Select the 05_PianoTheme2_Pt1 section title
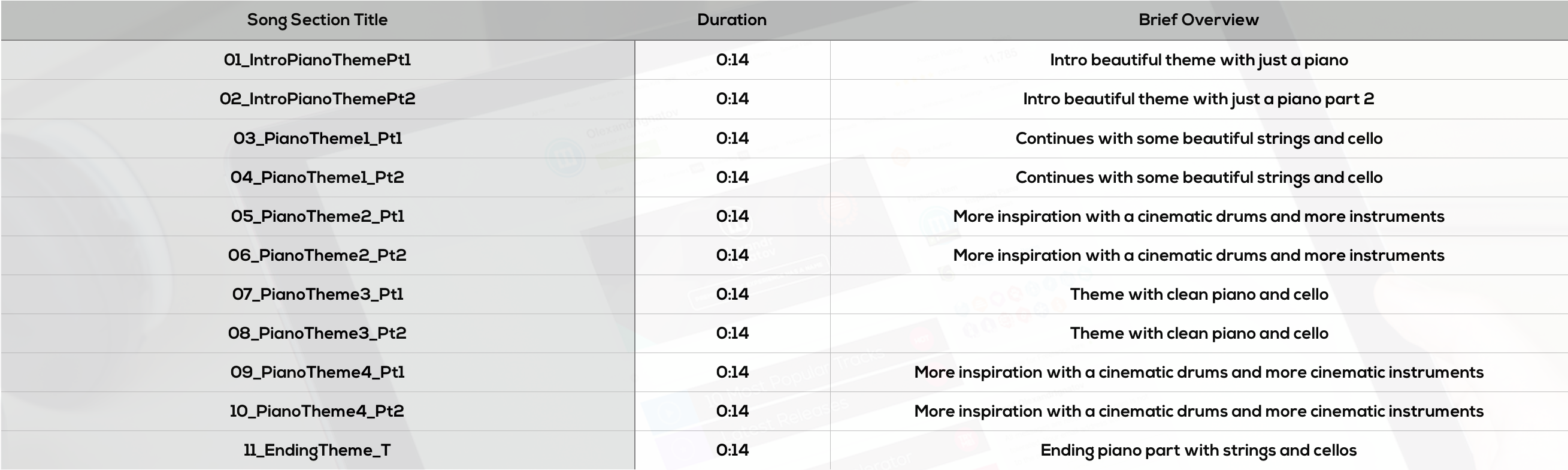Image resolution: width=1568 pixels, height=470 pixels. coord(317,216)
